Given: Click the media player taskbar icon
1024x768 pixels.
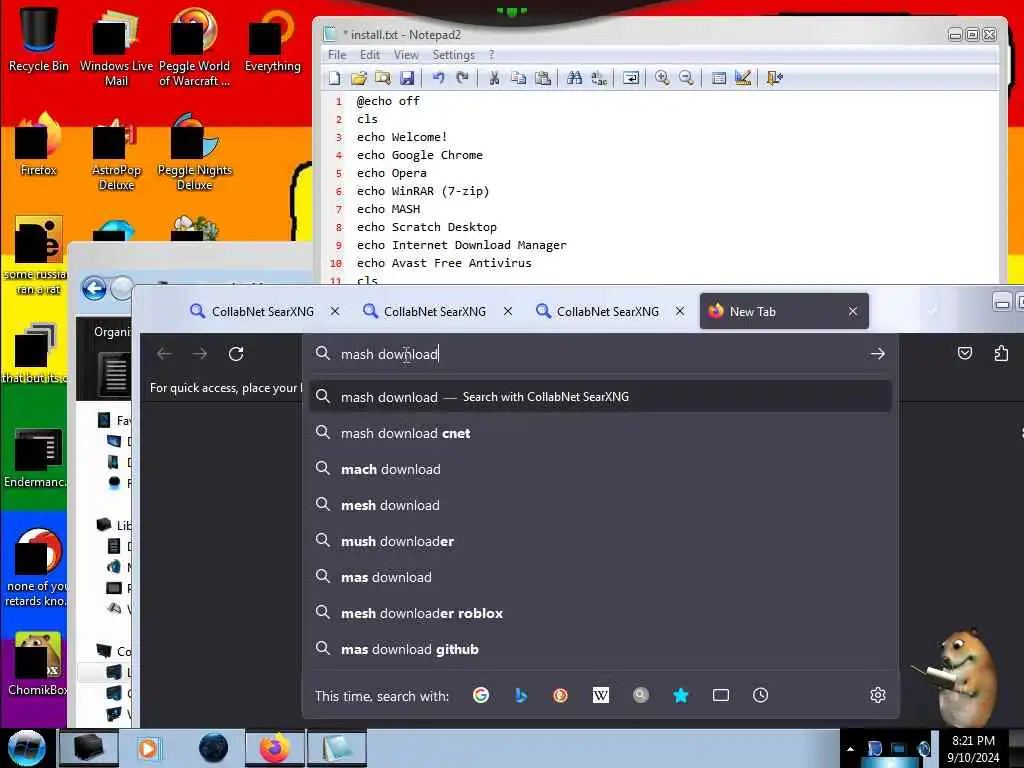Looking at the screenshot, I should pyautogui.click(x=150, y=748).
